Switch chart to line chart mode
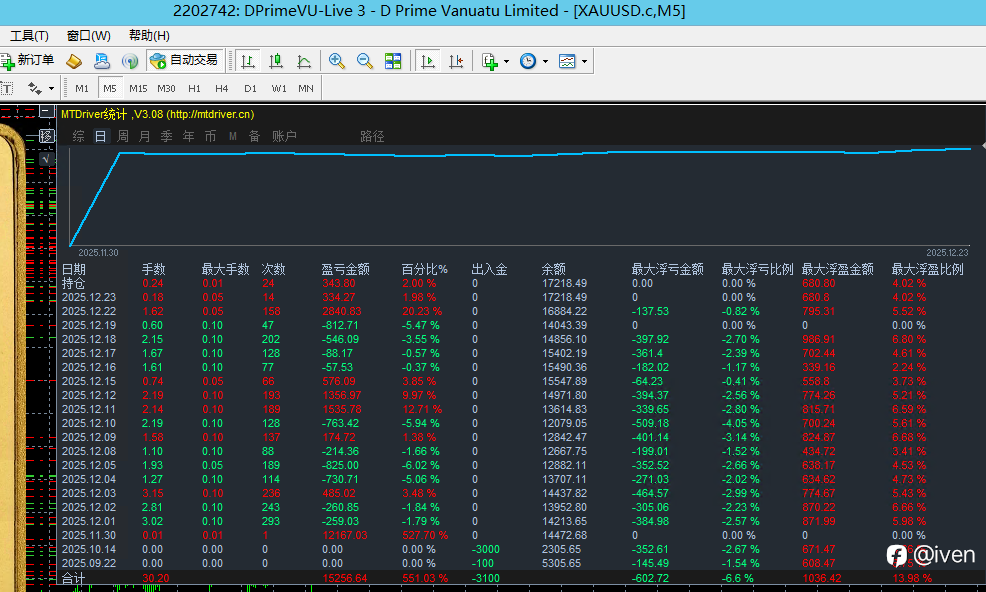The height and width of the screenshot is (592, 986). [303, 61]
